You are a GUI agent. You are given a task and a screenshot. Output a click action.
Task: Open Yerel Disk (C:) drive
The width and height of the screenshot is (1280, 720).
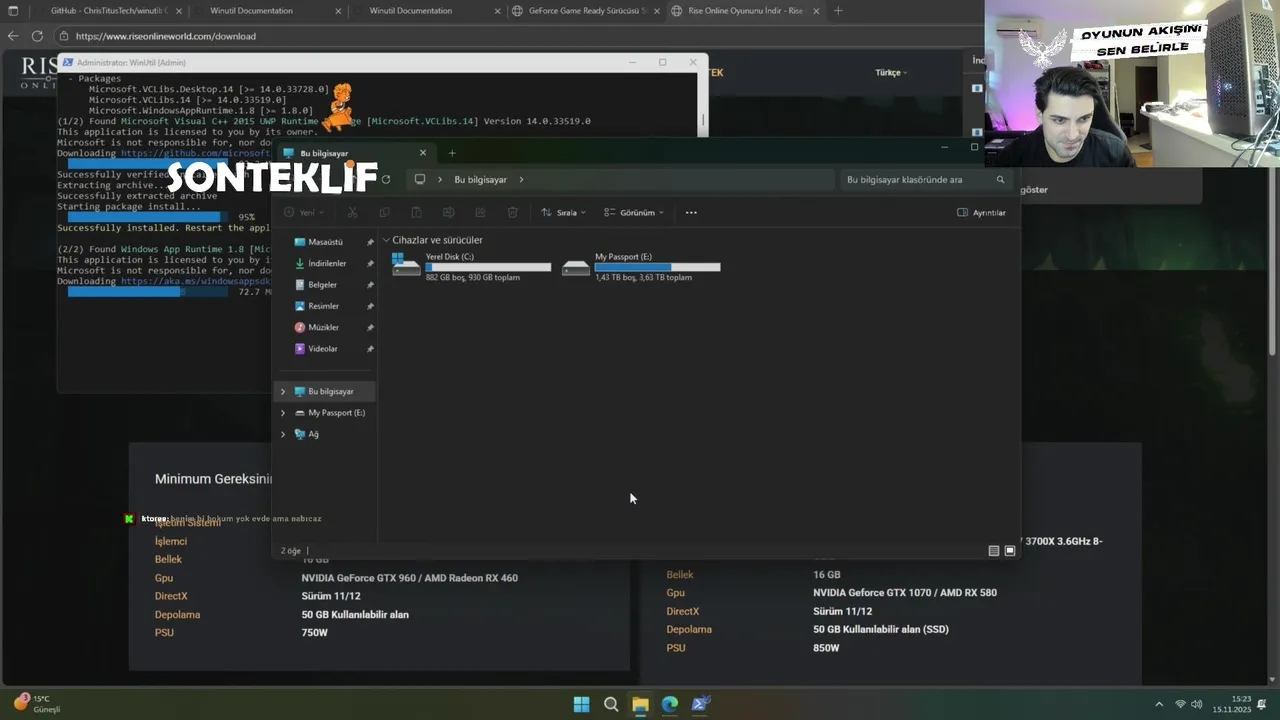coord(472,266)
